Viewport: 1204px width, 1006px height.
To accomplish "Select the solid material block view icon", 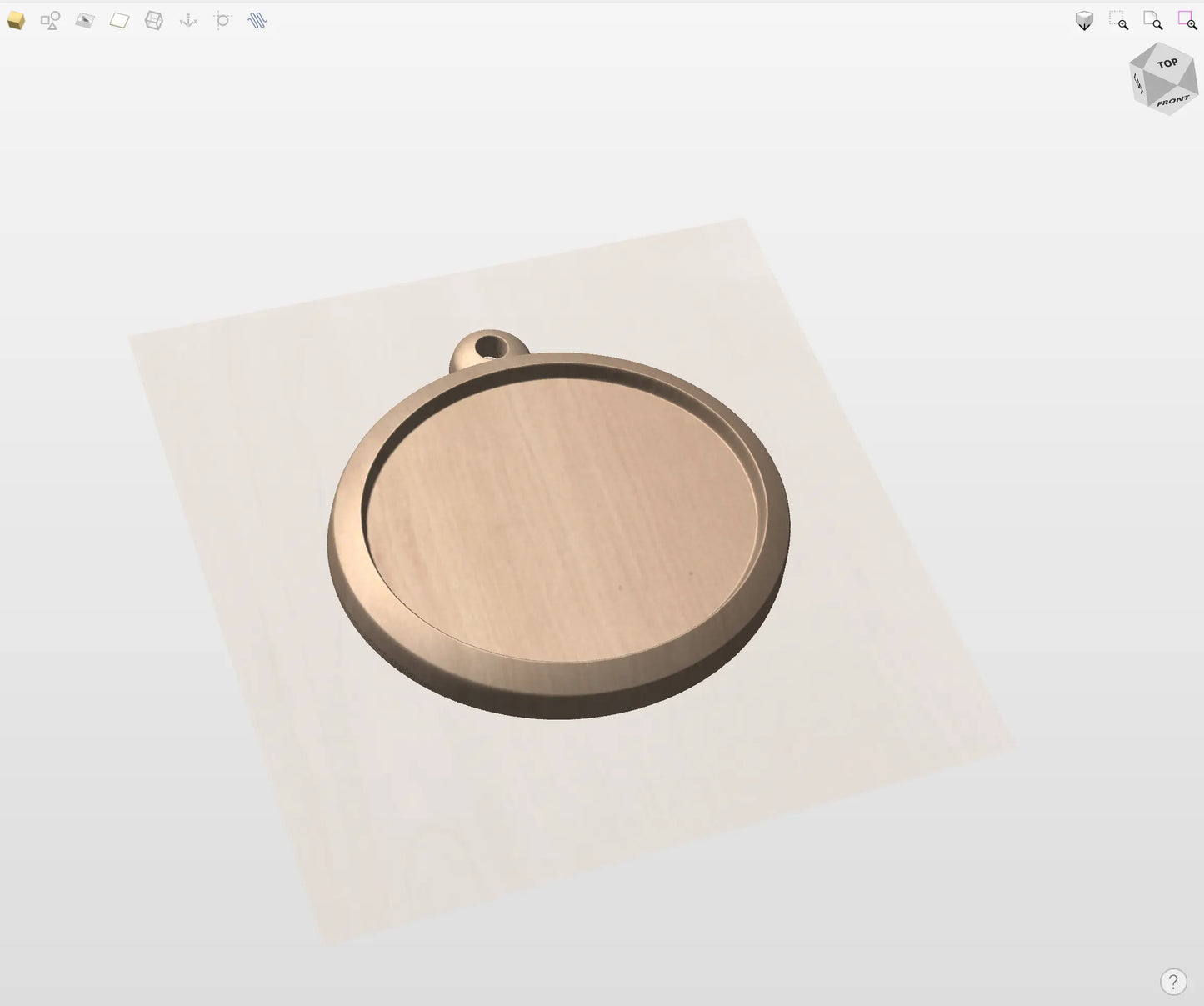I will click(x=16, y=20).
